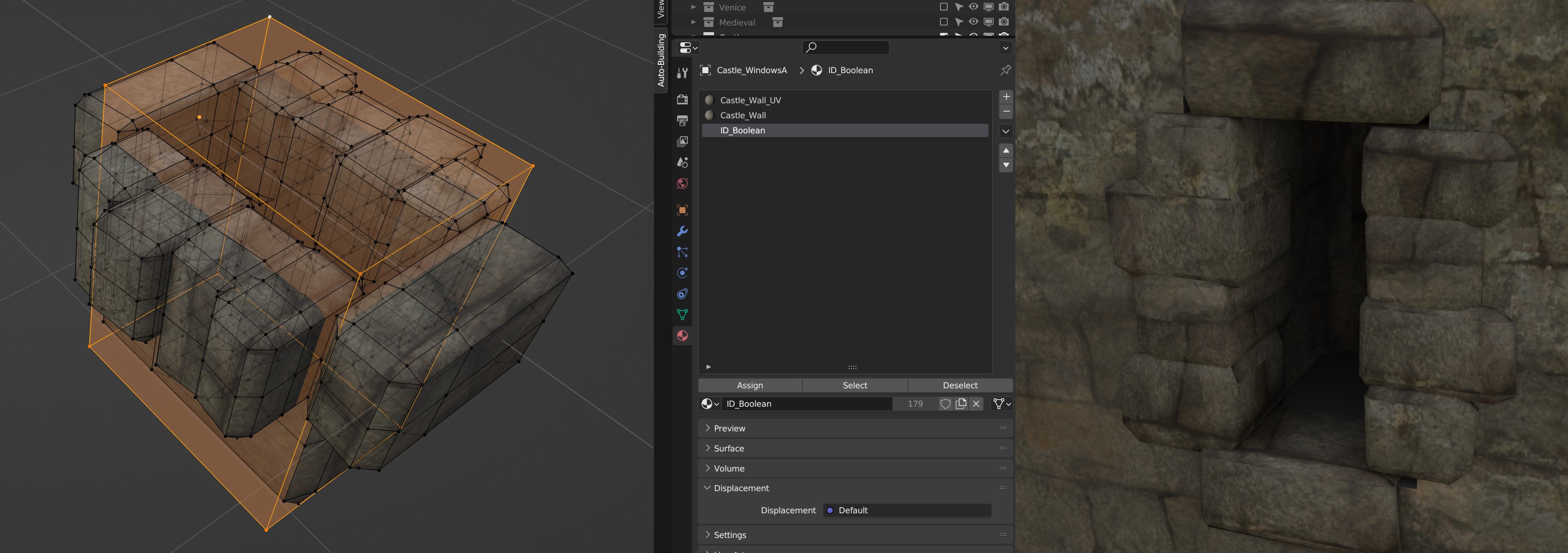1568x553 pixels.
Task: Click collection contents icon beside Venice
Action: (x=768, y=7)
